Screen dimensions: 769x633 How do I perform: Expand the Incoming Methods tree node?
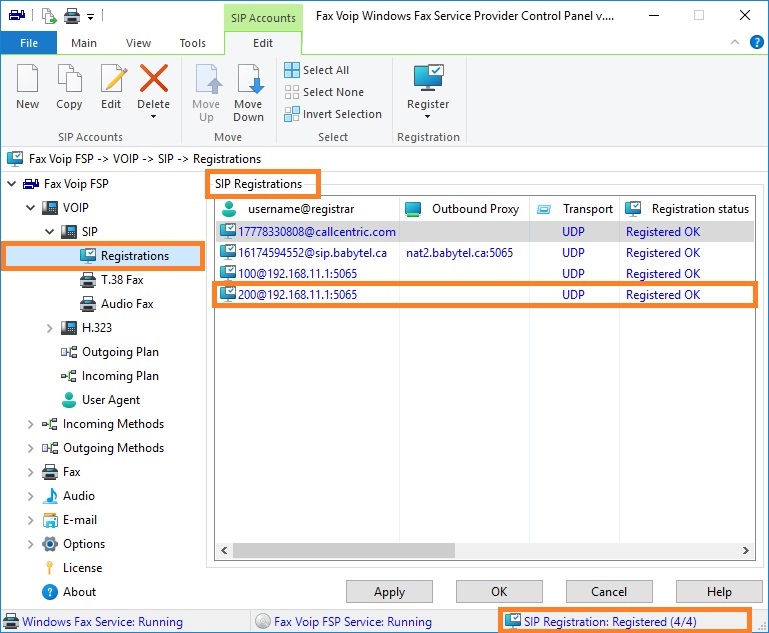tap(30, 424)
